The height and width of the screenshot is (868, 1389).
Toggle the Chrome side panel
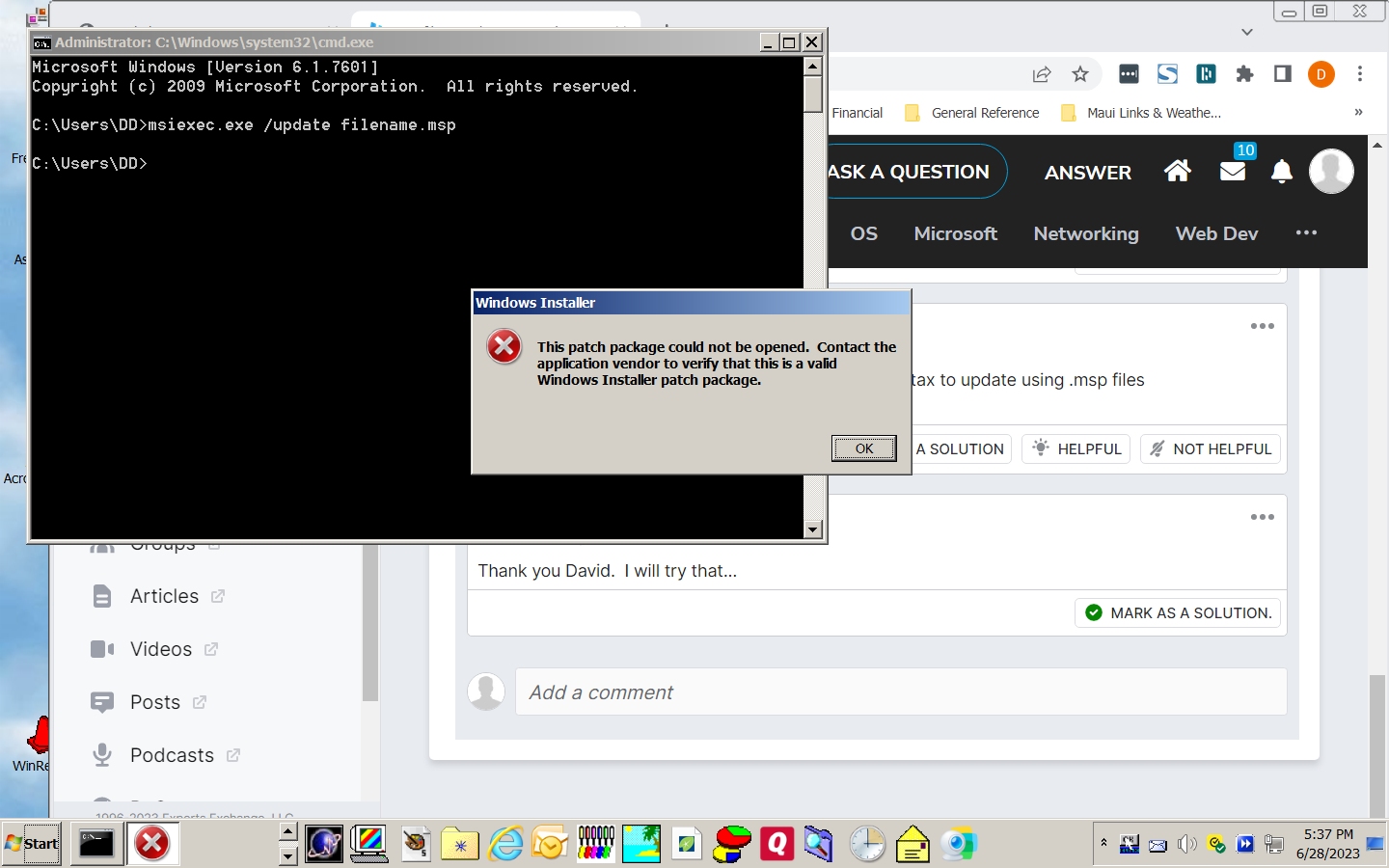tap(1283, 74)
